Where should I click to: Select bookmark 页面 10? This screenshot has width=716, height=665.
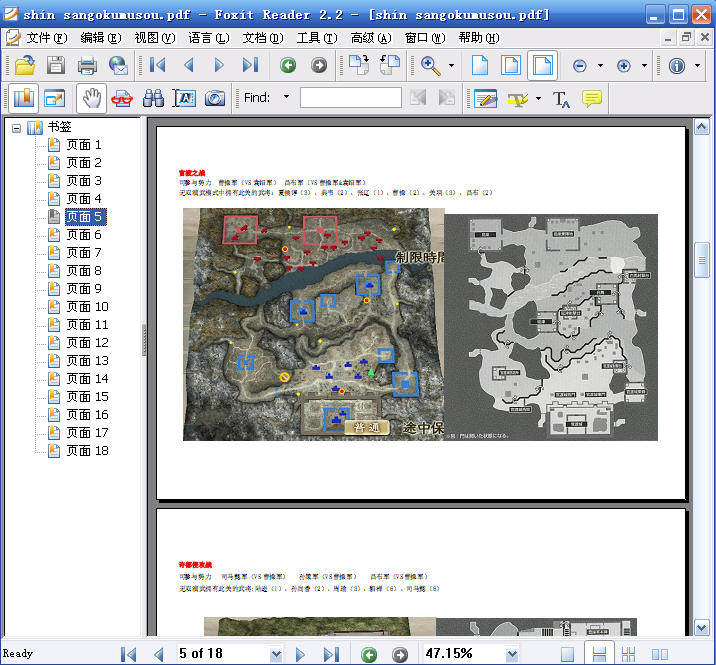(x=88, y=306)
